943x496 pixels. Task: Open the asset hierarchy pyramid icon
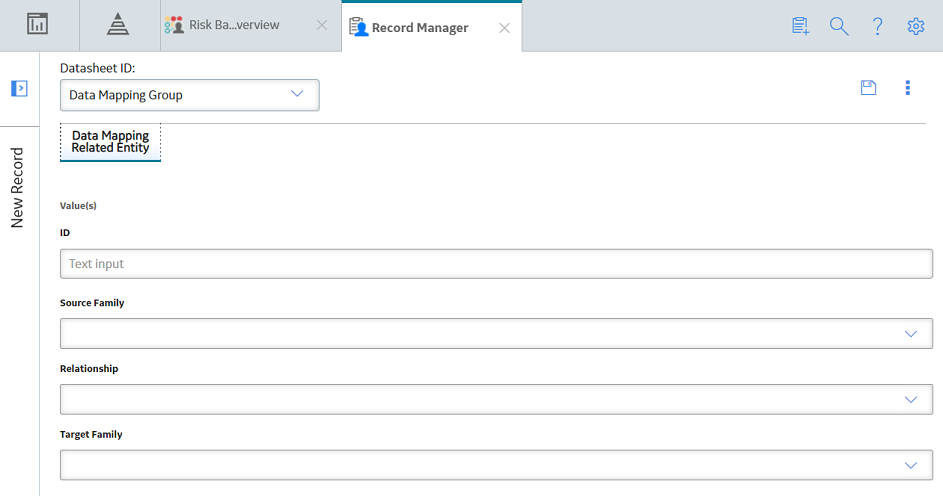pyautogui.click(x=118, y=24)
